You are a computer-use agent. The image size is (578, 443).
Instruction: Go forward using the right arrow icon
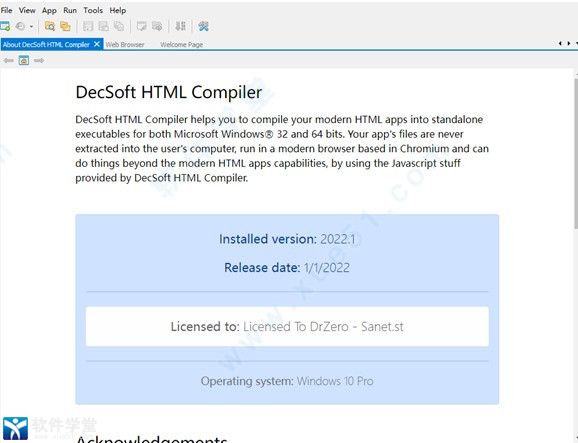[x=39, y=60]
